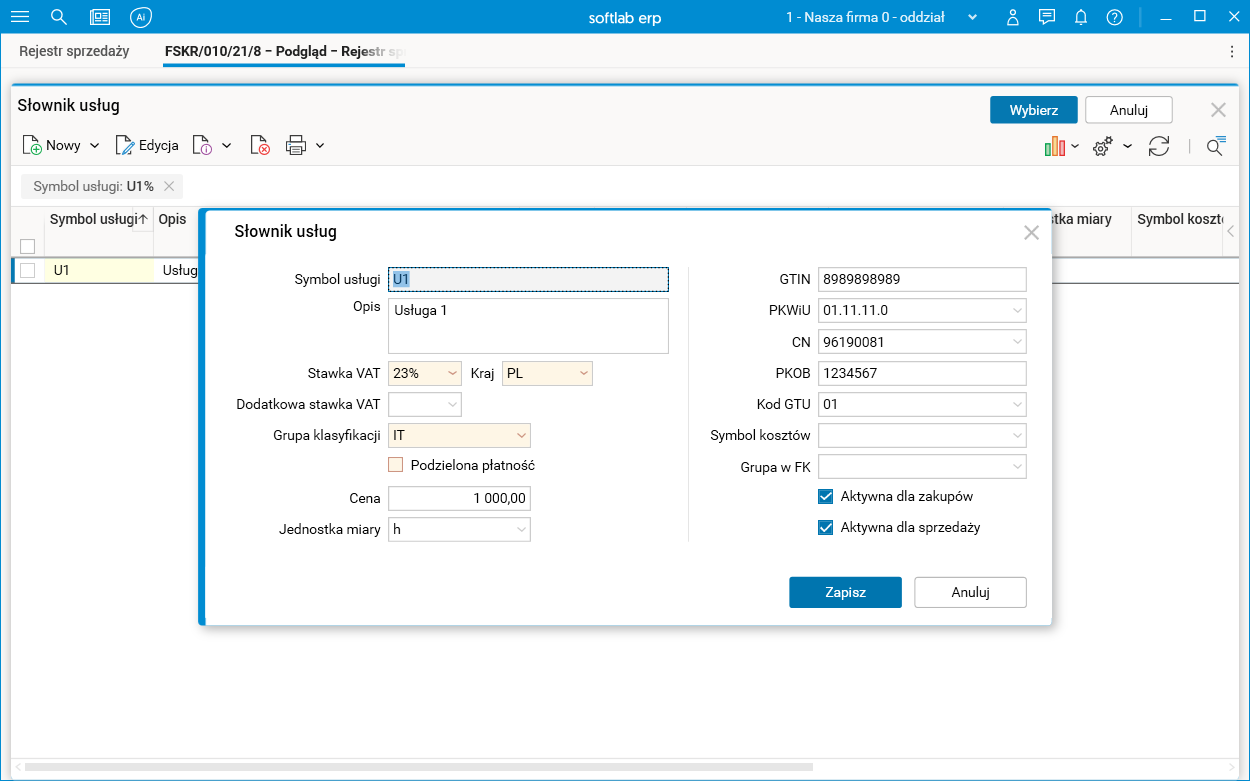Click the search magnifier in title bar
The width and height of the screenshot is (1250, 781).
(59, 17)
